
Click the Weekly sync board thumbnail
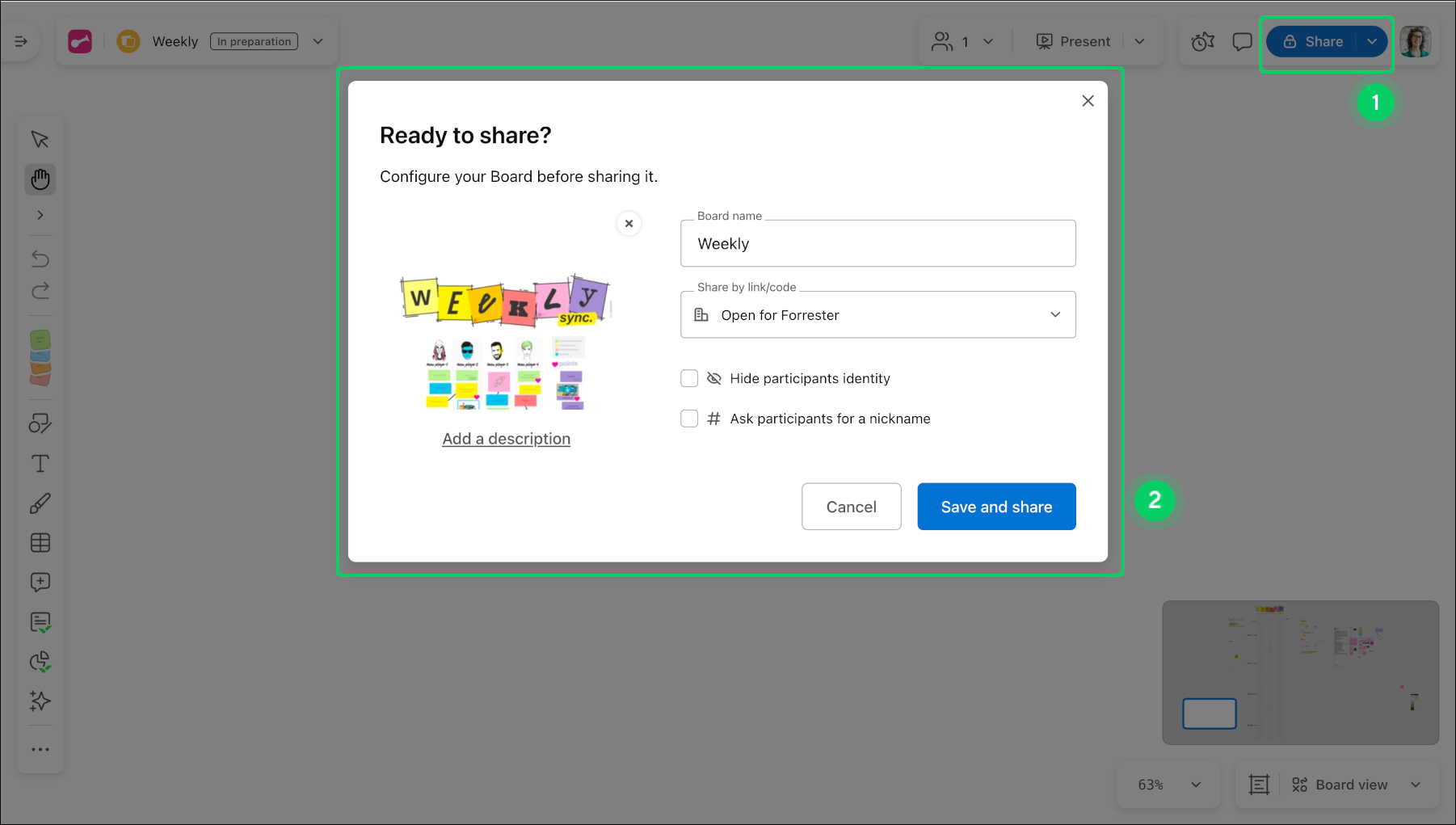506,342
